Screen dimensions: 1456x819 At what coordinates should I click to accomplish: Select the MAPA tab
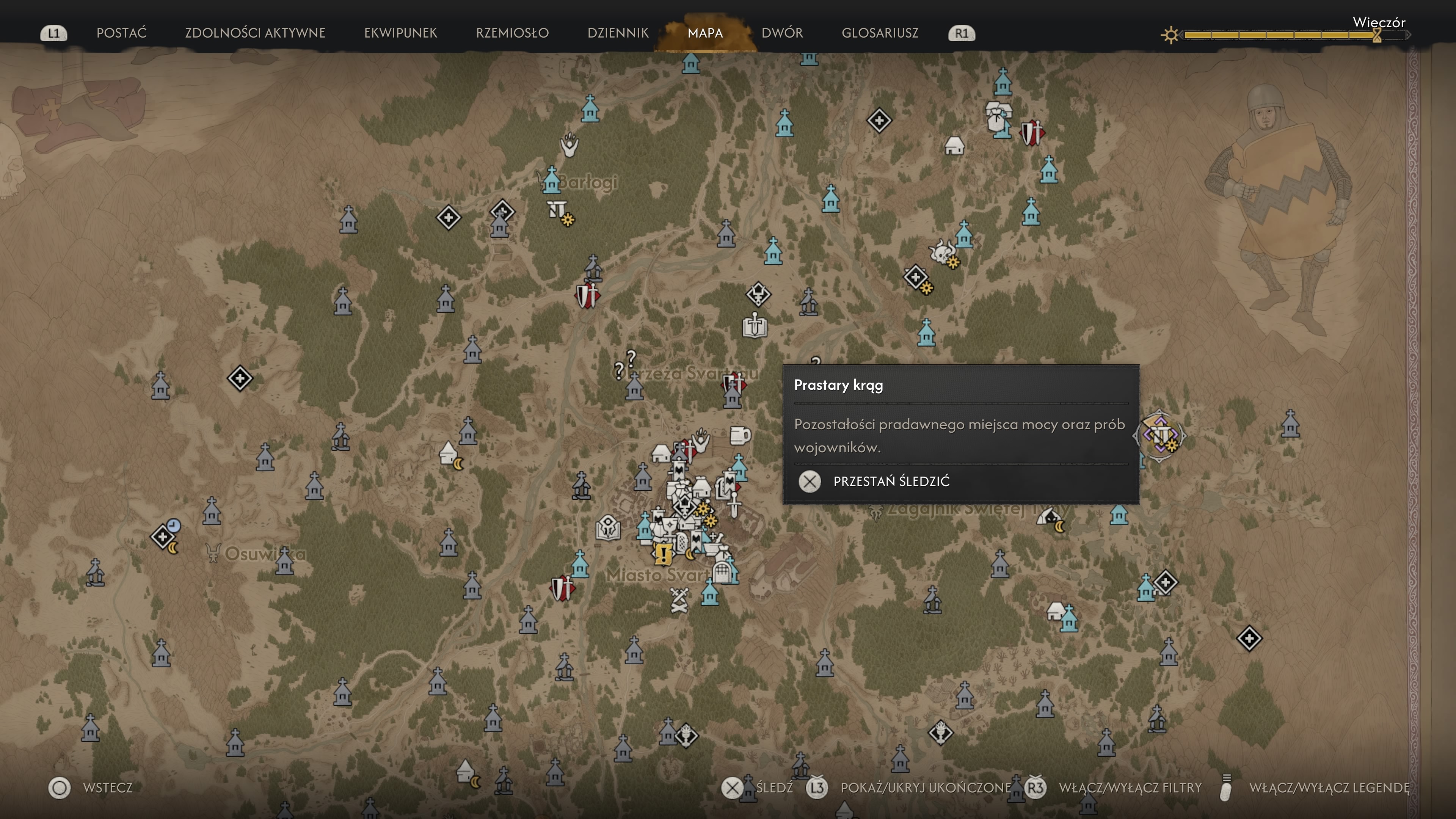pyautogui.click(x=705, y=33)
